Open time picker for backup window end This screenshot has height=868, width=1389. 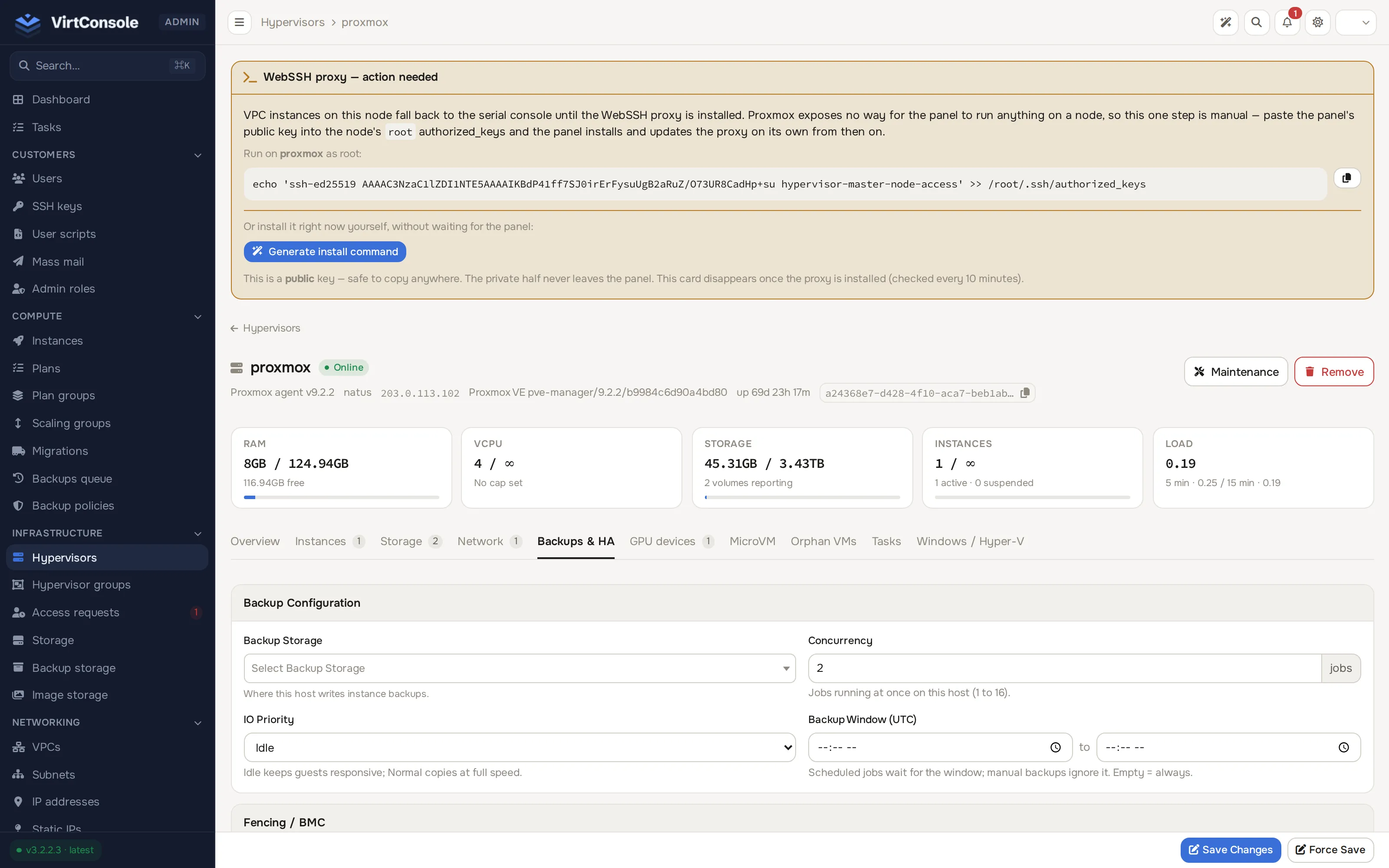[x=1343, y=747]
